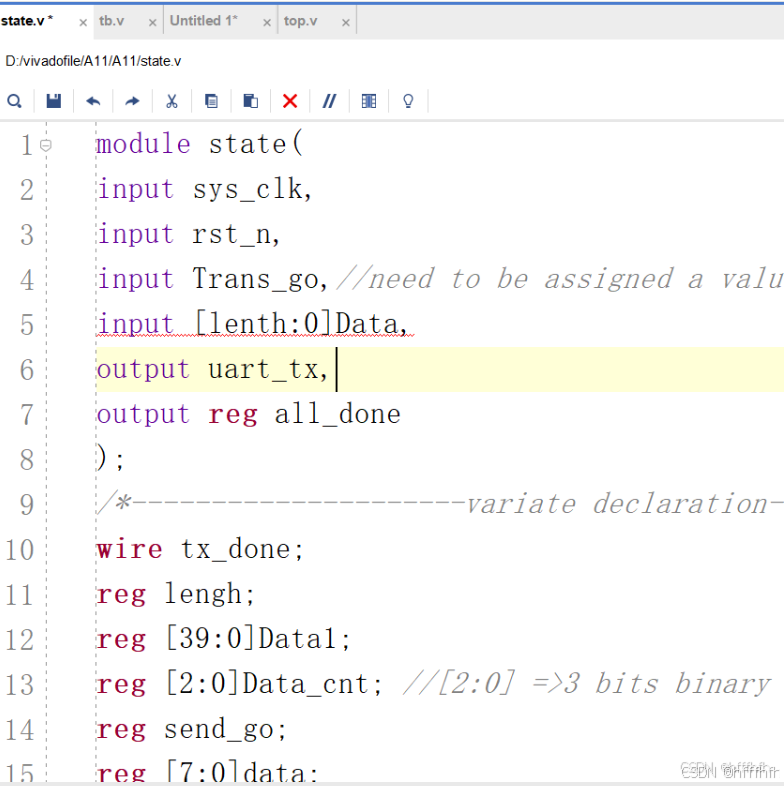
Task: Switch to the Untitled 1* tab
Action: (x=204, y=21)
